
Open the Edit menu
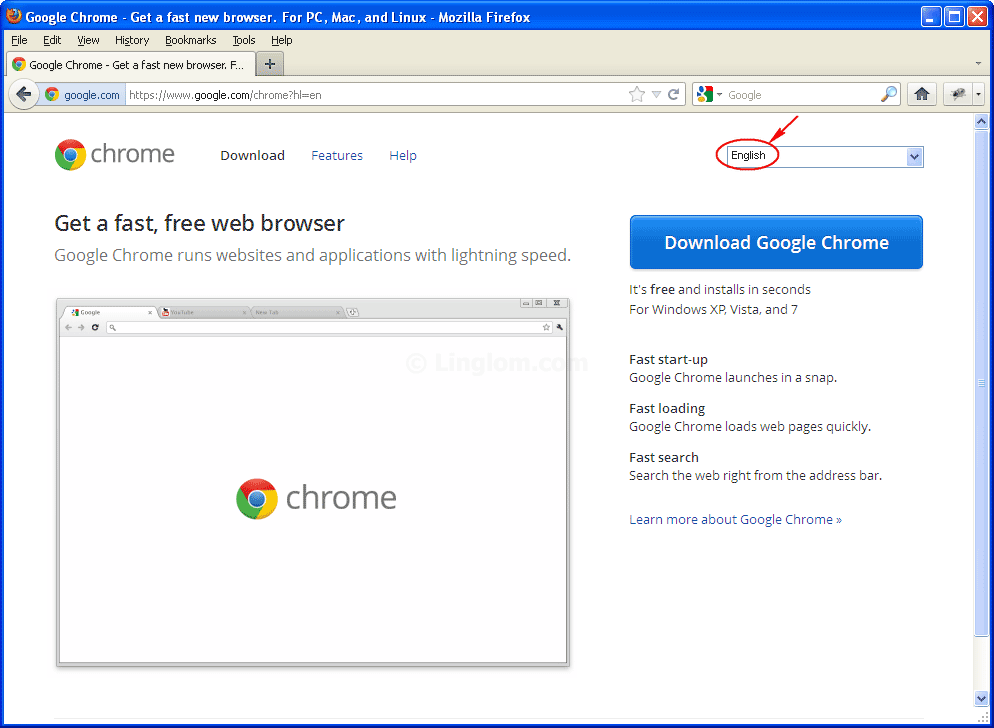tap(52, 40)
